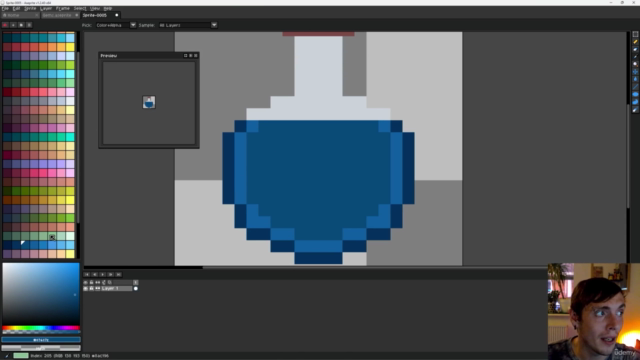This screenshot has height=360, width=640.
Task: Click inside the blue saturation-value color picker
Action: 41,294
